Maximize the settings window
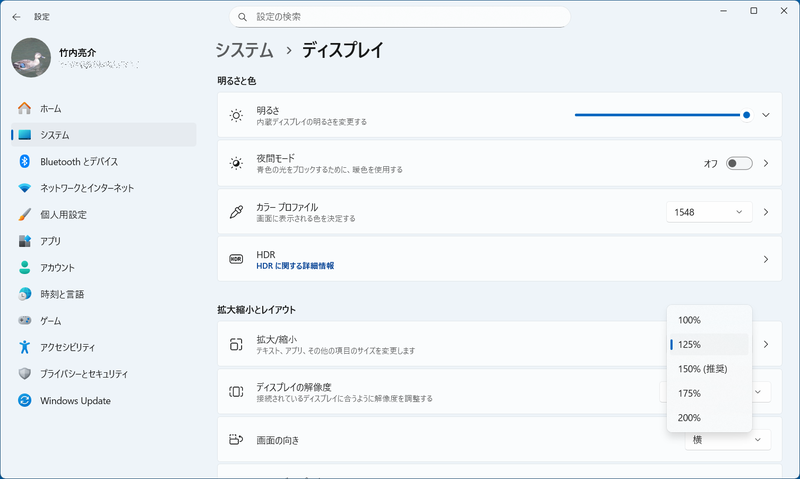Image resolution: width=800 pixels, height=479 pixels. (x=754, y=11)
